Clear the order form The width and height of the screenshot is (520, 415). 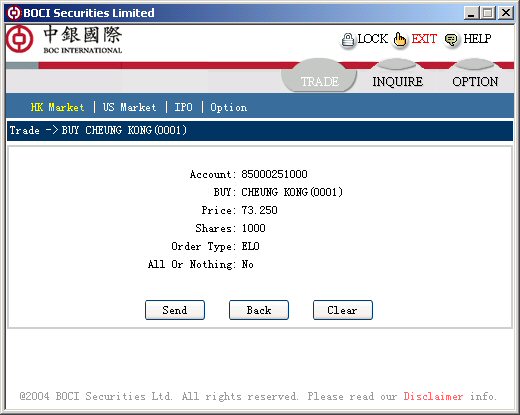[343, 310]
